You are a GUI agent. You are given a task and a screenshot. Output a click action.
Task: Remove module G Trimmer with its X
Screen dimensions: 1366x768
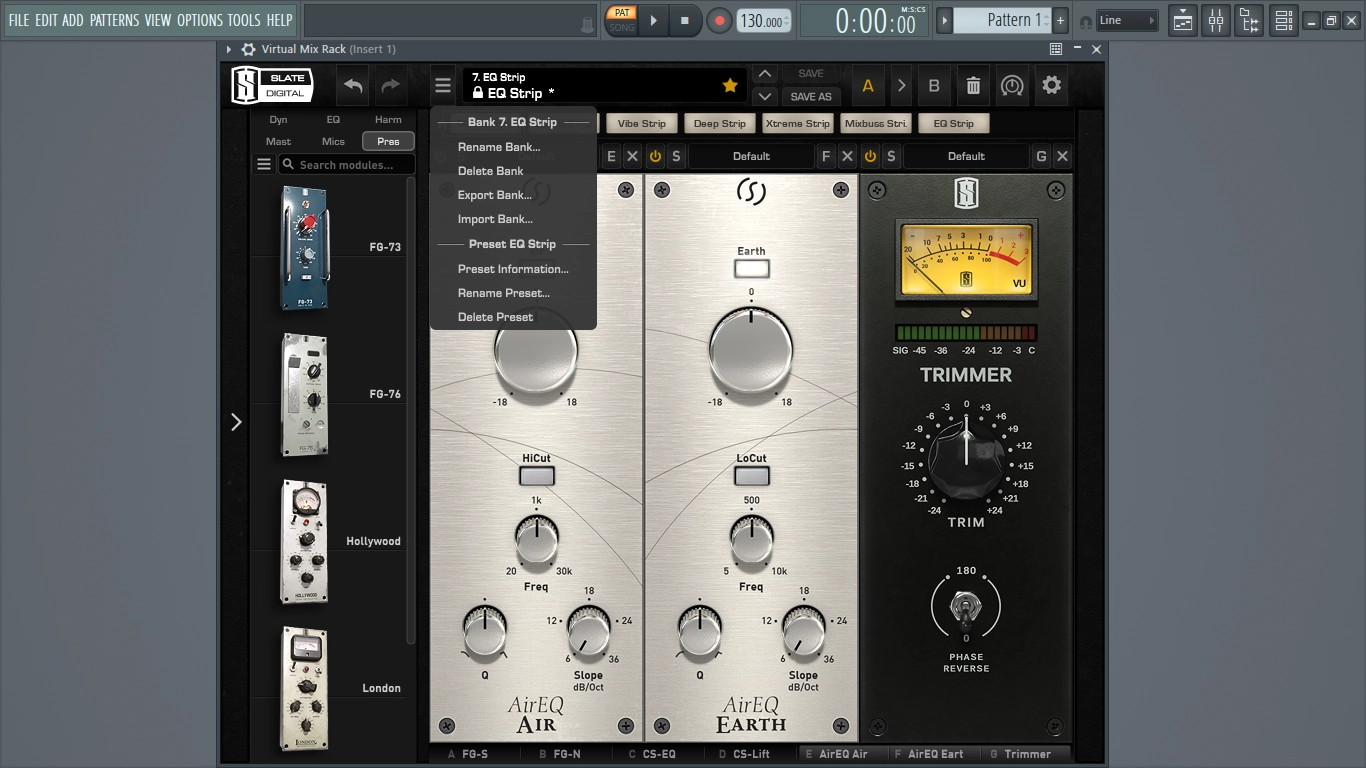[x=1062, y=157]
